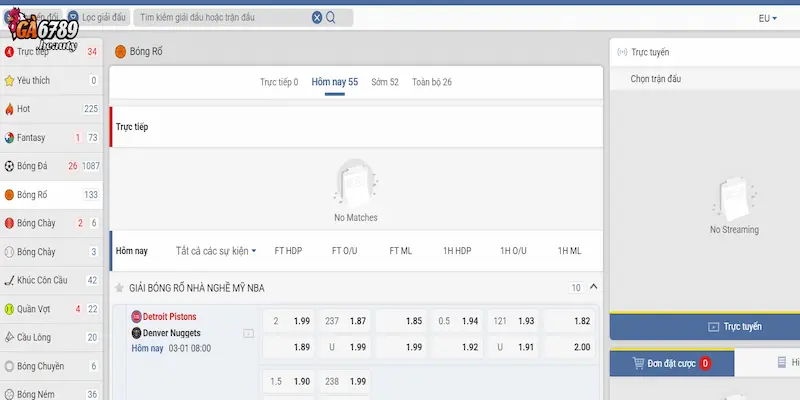Click the GA6789 logo
The width and height of the screenshot is (800, 400).
pyautogui.click(x=43, y=29)
